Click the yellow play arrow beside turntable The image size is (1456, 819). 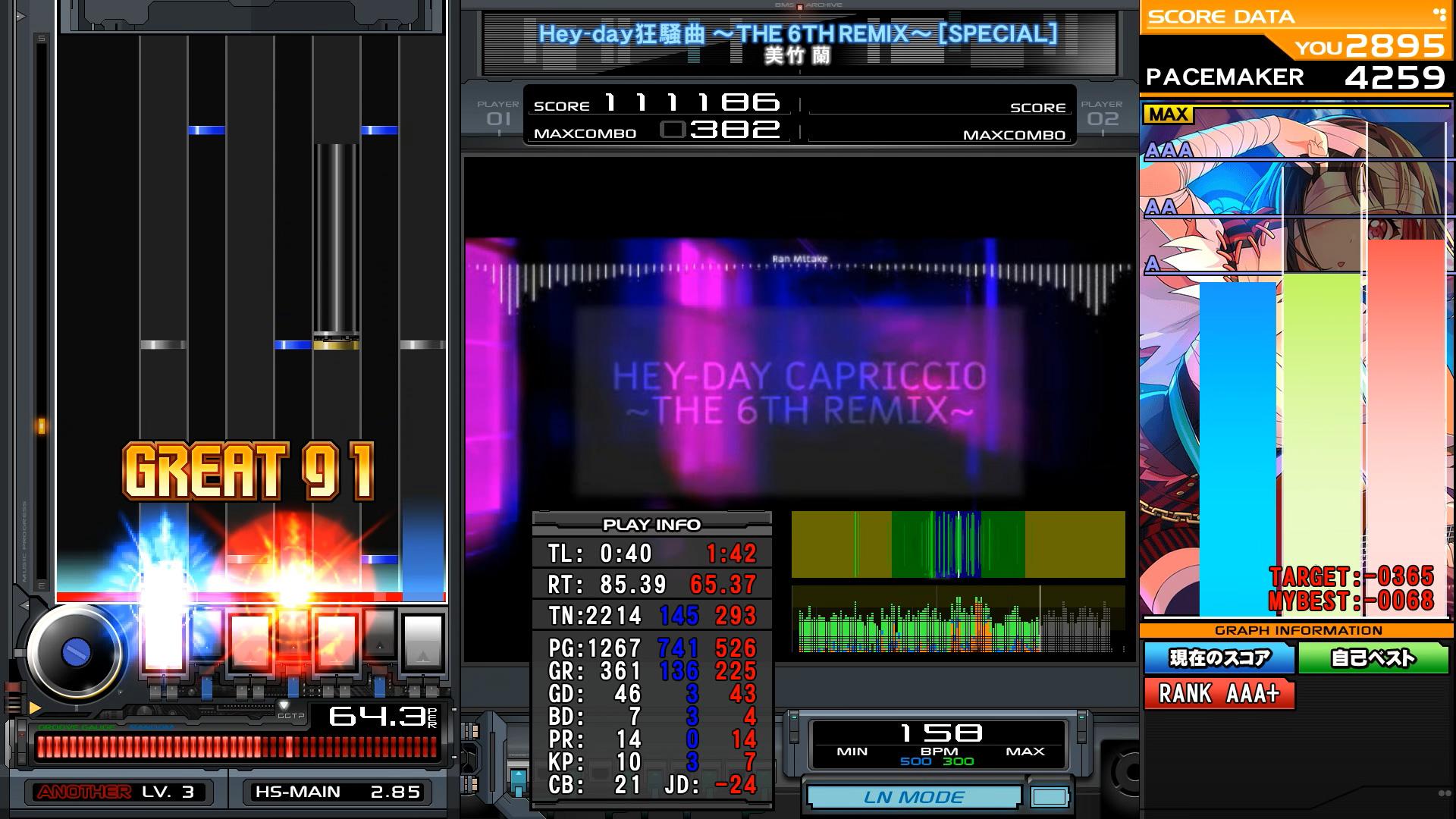pyautogui.click(x=34, y=708)
